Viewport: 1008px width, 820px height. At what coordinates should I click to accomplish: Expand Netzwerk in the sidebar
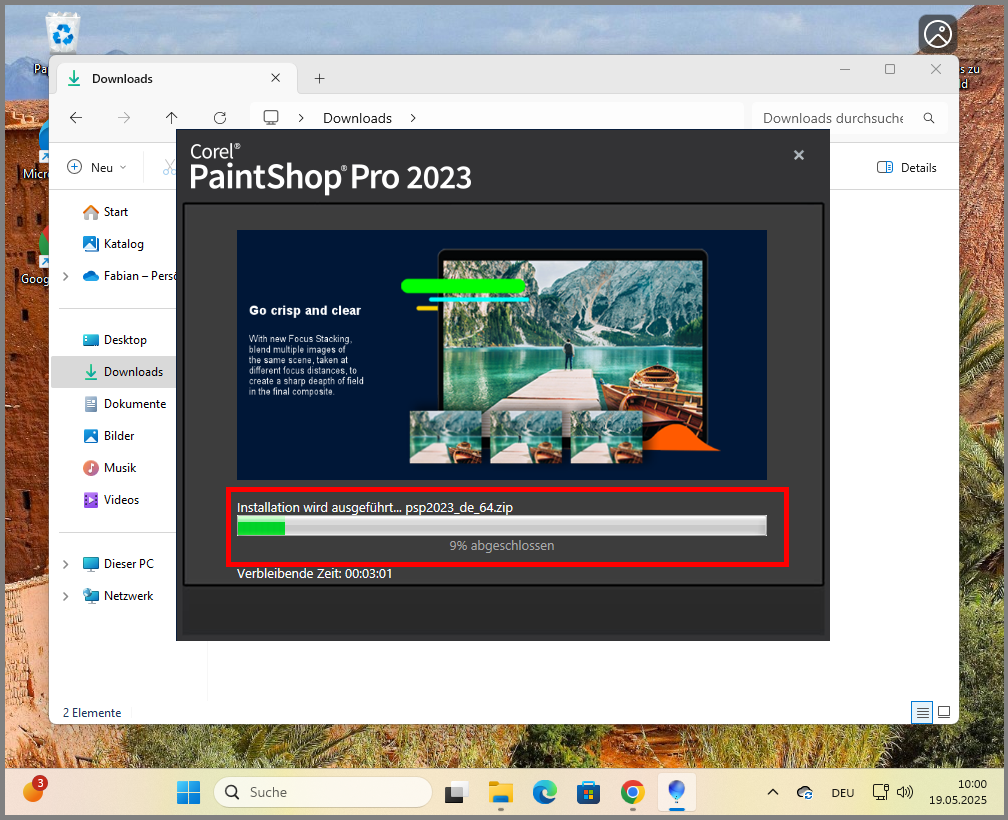(67, 595)
